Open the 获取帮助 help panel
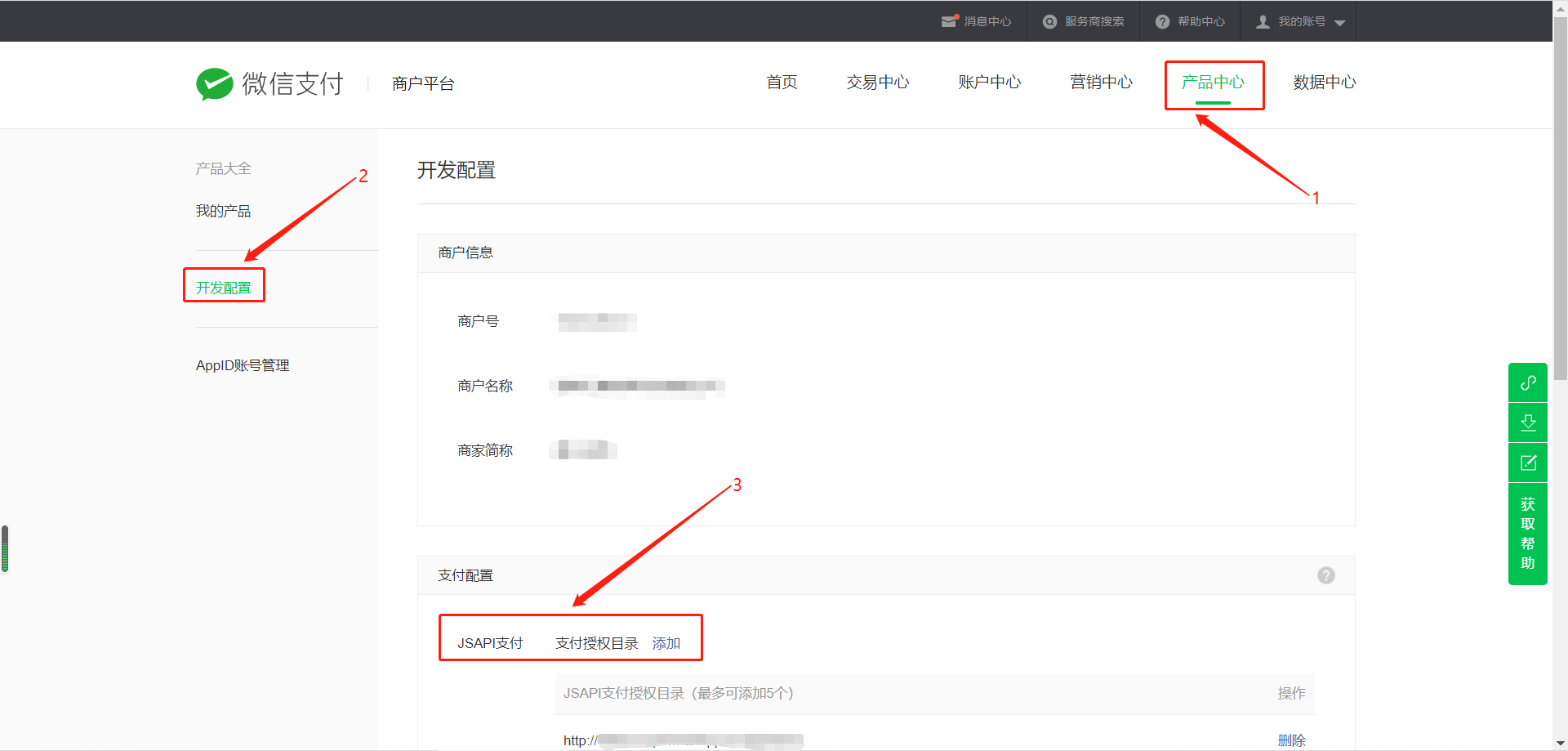This screenshot has height=751, width=1568. click(1528, 534)
